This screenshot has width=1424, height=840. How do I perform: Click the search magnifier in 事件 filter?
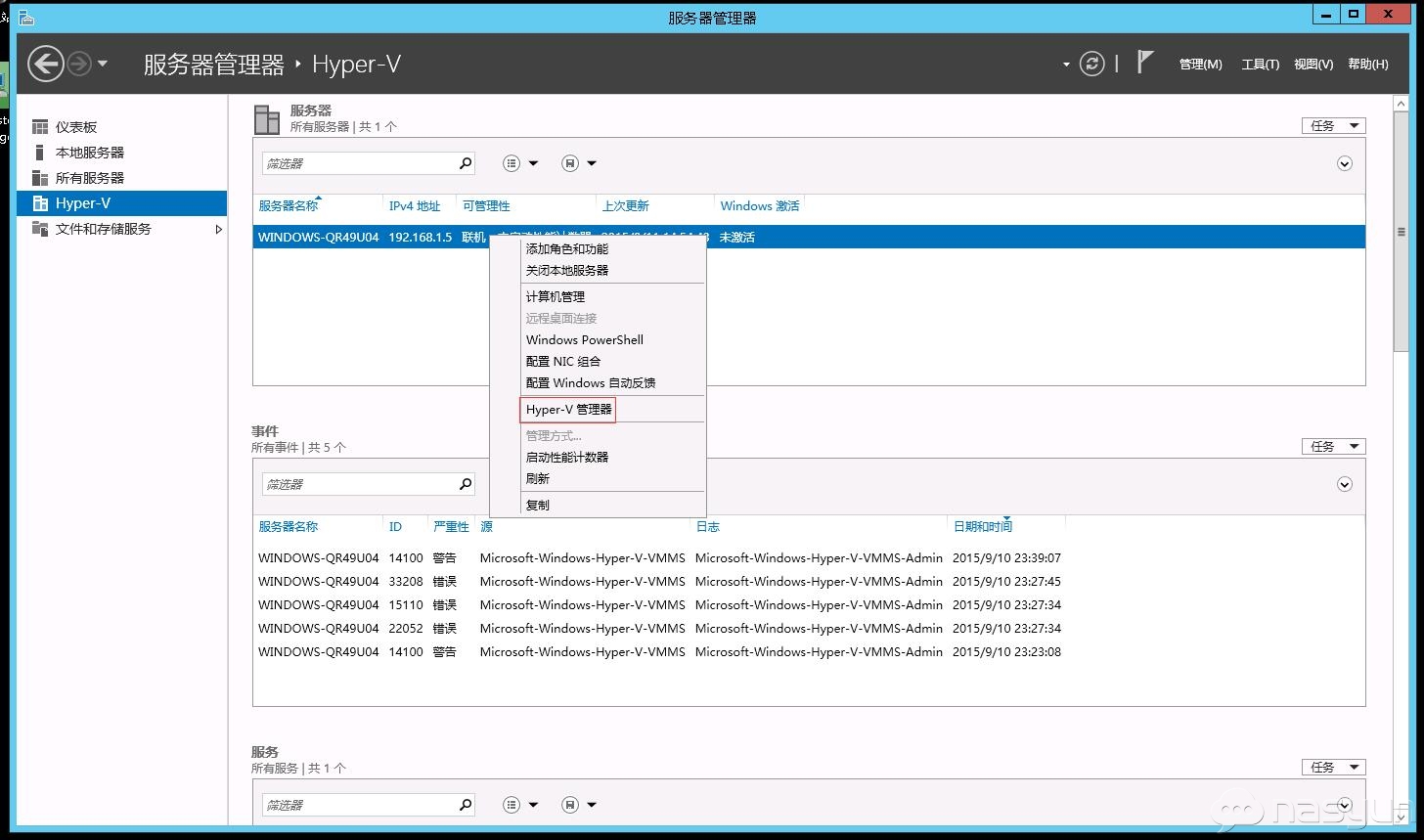pos(466,484)
